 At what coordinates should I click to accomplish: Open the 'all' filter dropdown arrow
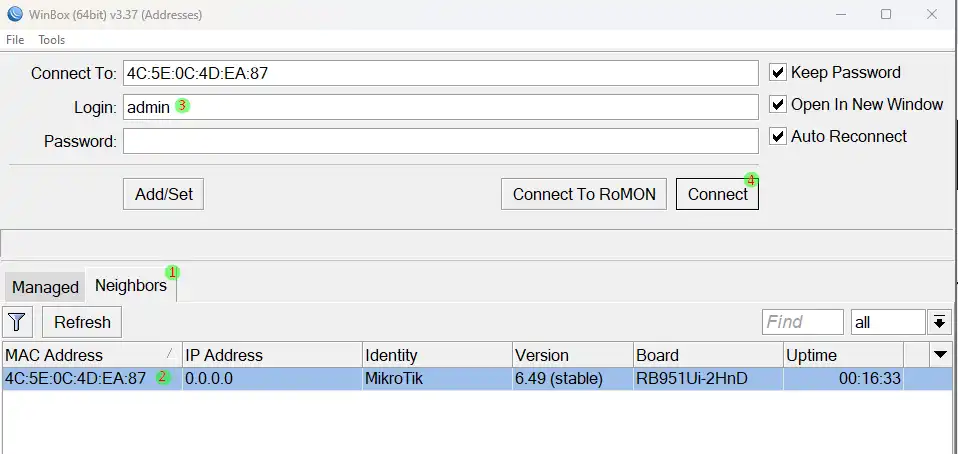pyautogui.click(x=939, y=322)
